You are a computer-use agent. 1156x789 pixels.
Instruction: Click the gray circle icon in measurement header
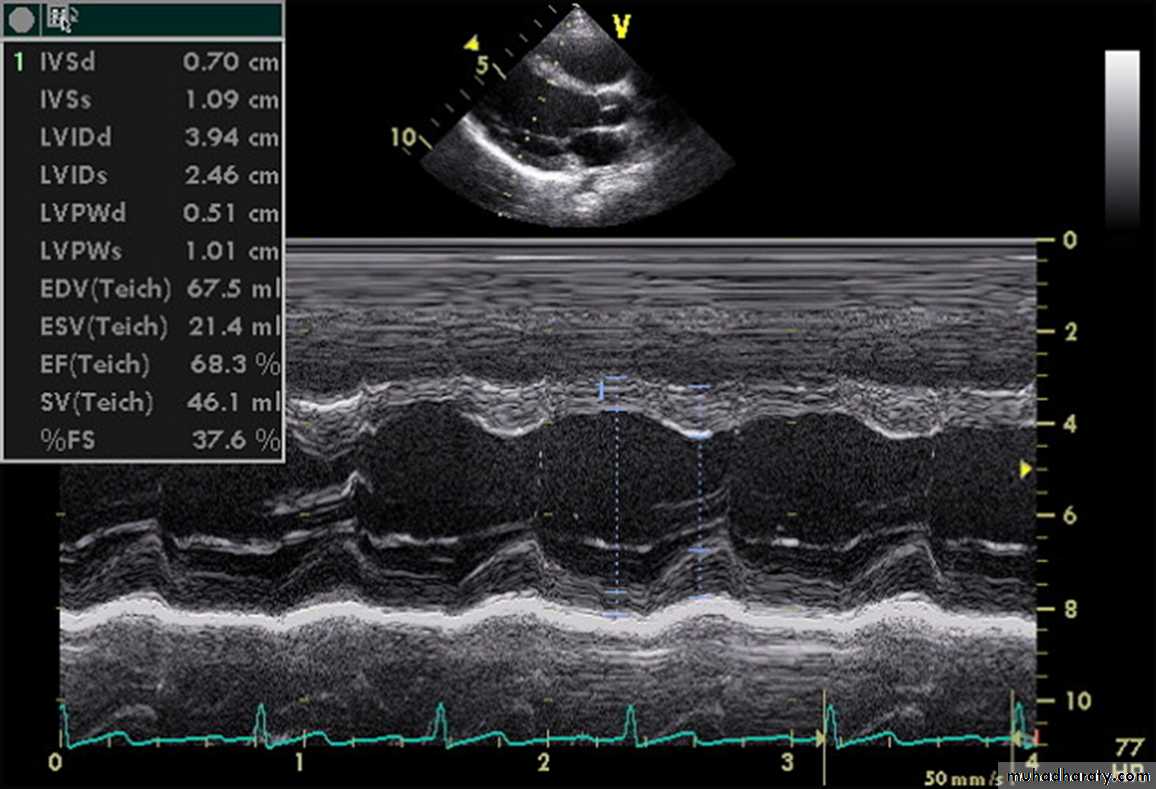click(22, 17)
